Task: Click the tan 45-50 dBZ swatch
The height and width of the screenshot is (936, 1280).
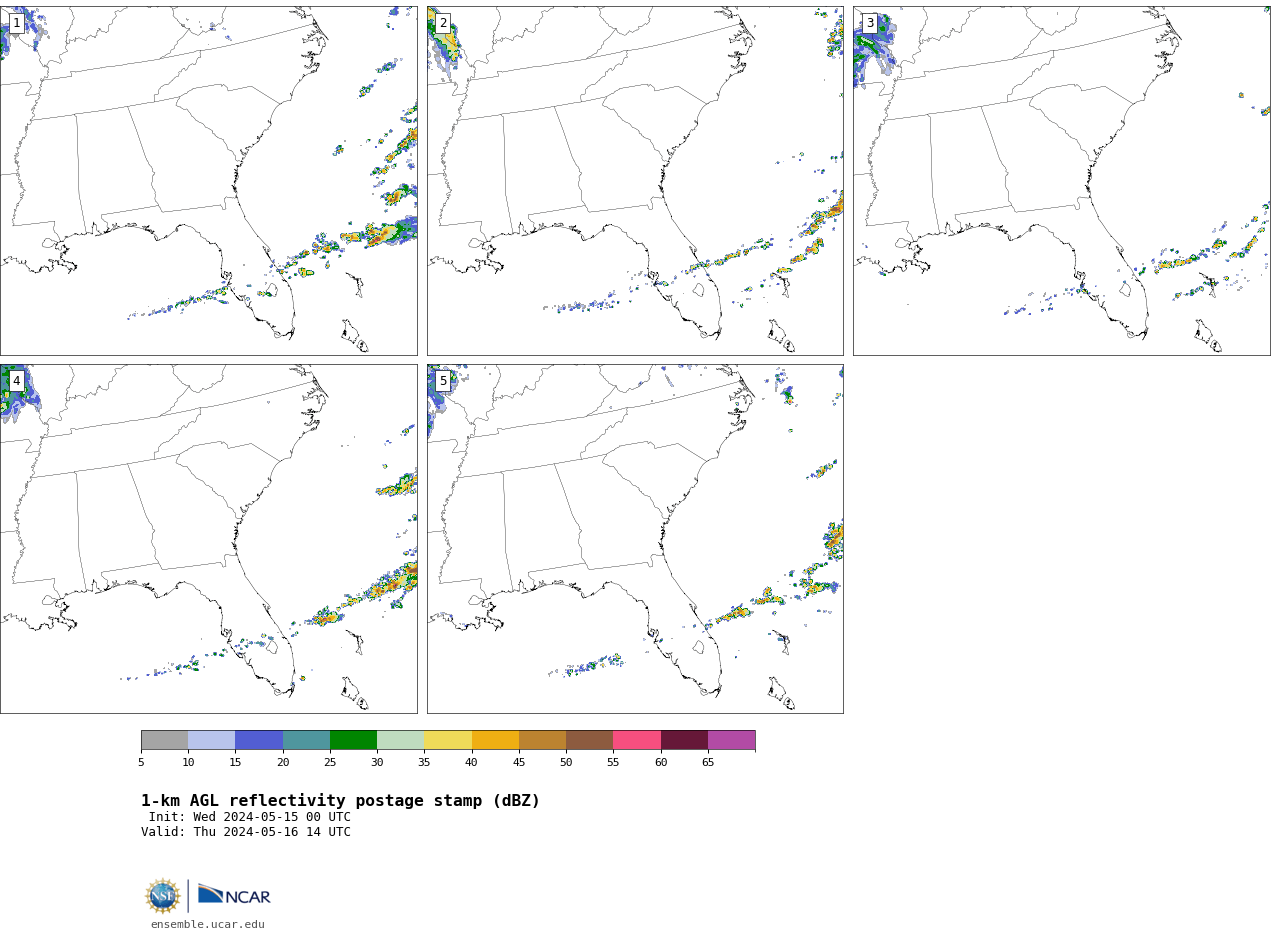Action: pyautogui.click(x=542, y=740)
